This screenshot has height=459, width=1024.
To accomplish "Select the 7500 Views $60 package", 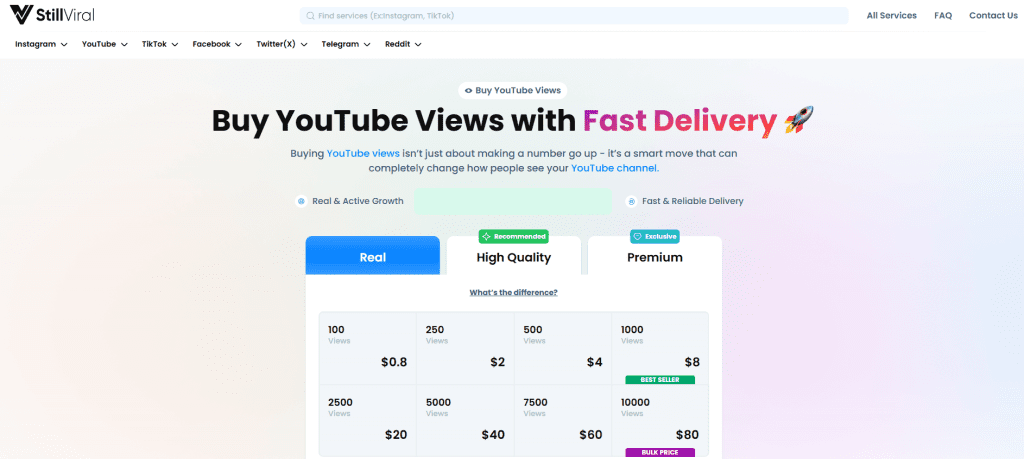I will 562,420.
